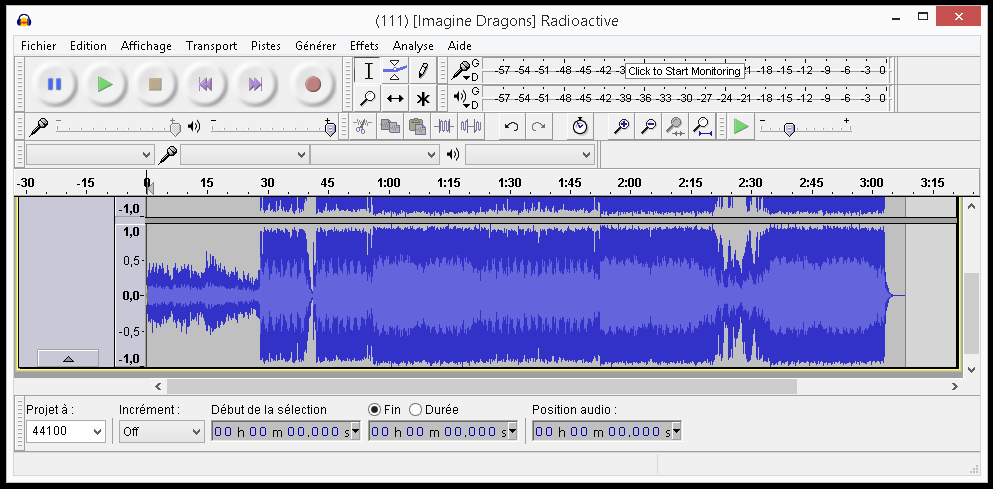Select the Zoom magnifier tool
The height and width of the screenshot is (489, 993).
(368, 98)
